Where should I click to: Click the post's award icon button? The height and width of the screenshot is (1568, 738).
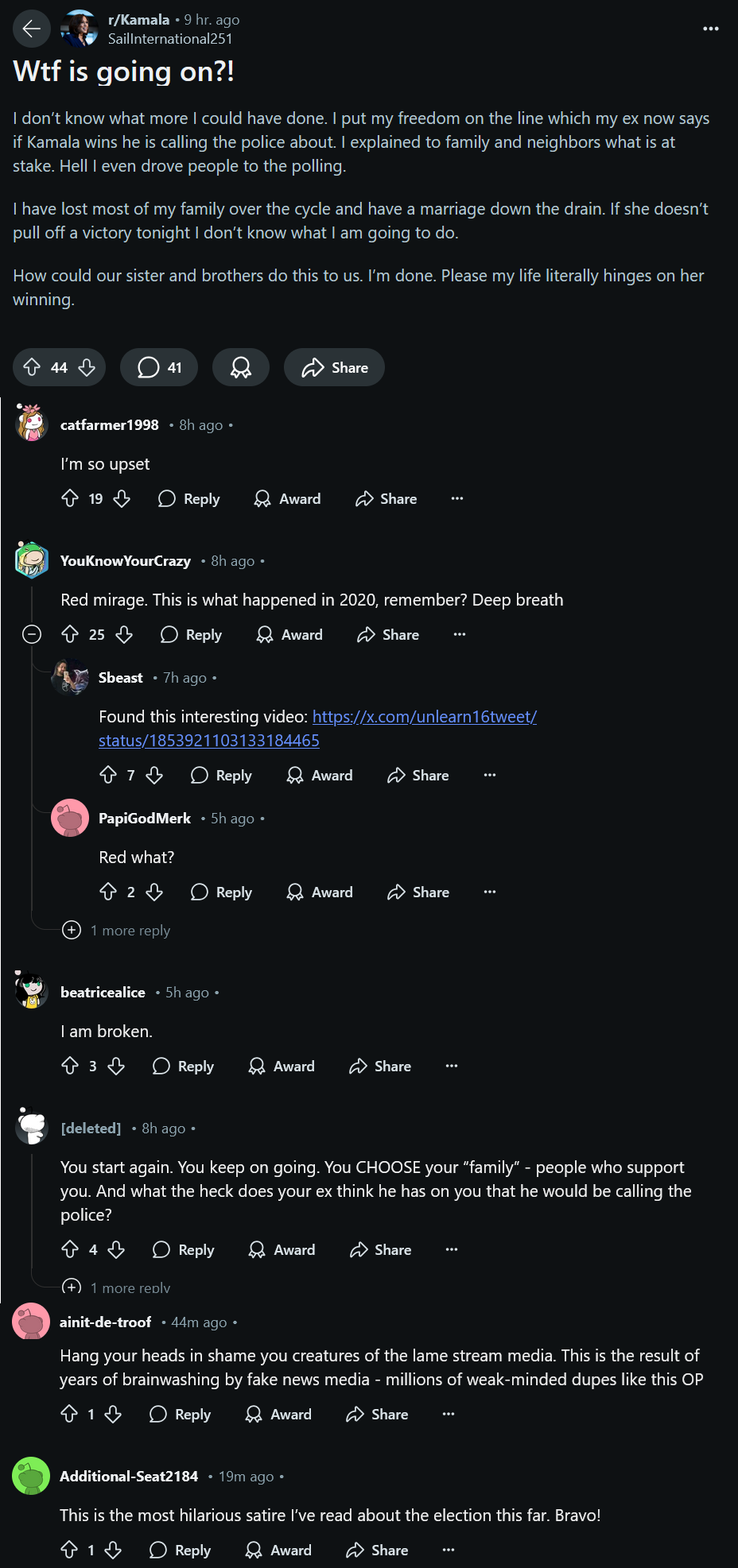pos(240,367)
